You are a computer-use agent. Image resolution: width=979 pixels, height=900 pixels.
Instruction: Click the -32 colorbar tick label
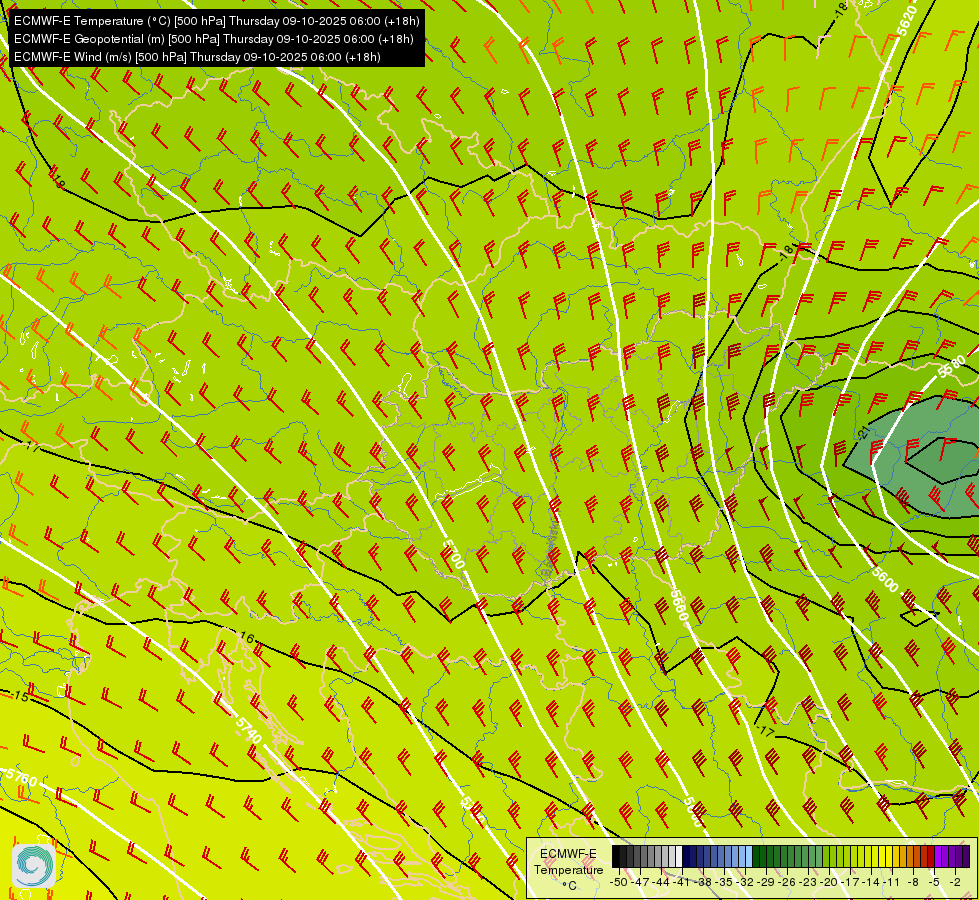click(745, 882)
